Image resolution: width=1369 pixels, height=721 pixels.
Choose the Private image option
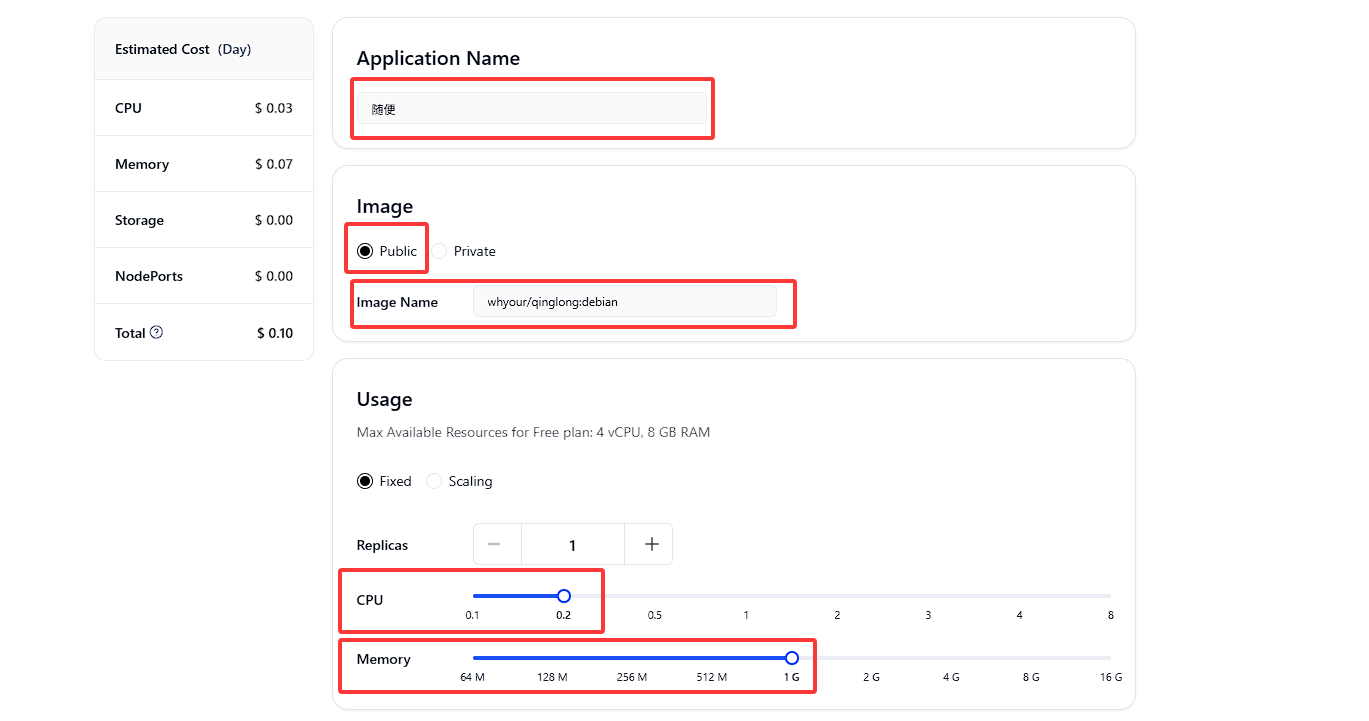(x=440, y=251)
